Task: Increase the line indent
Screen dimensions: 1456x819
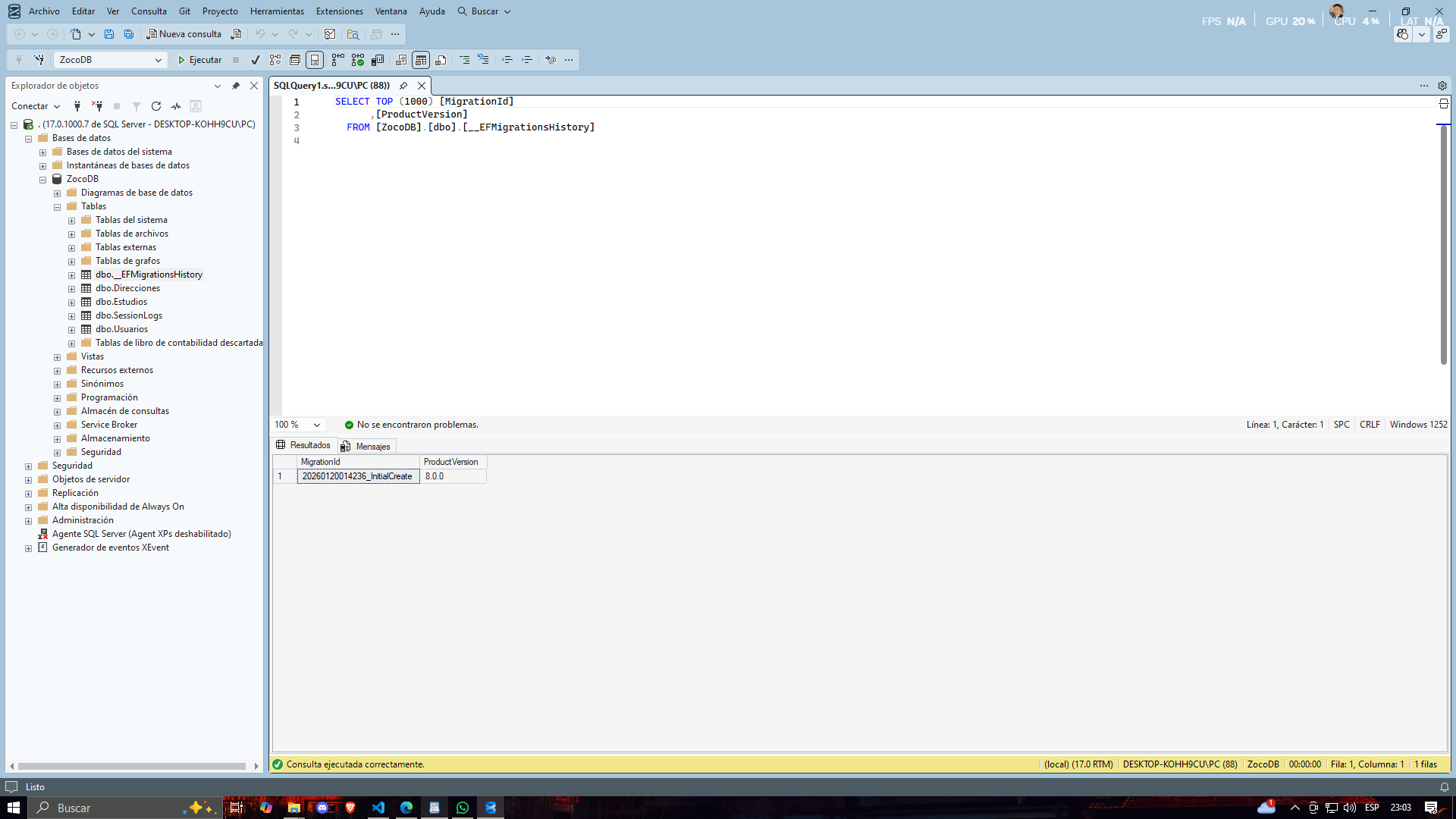Action: (x=527, y=60)
